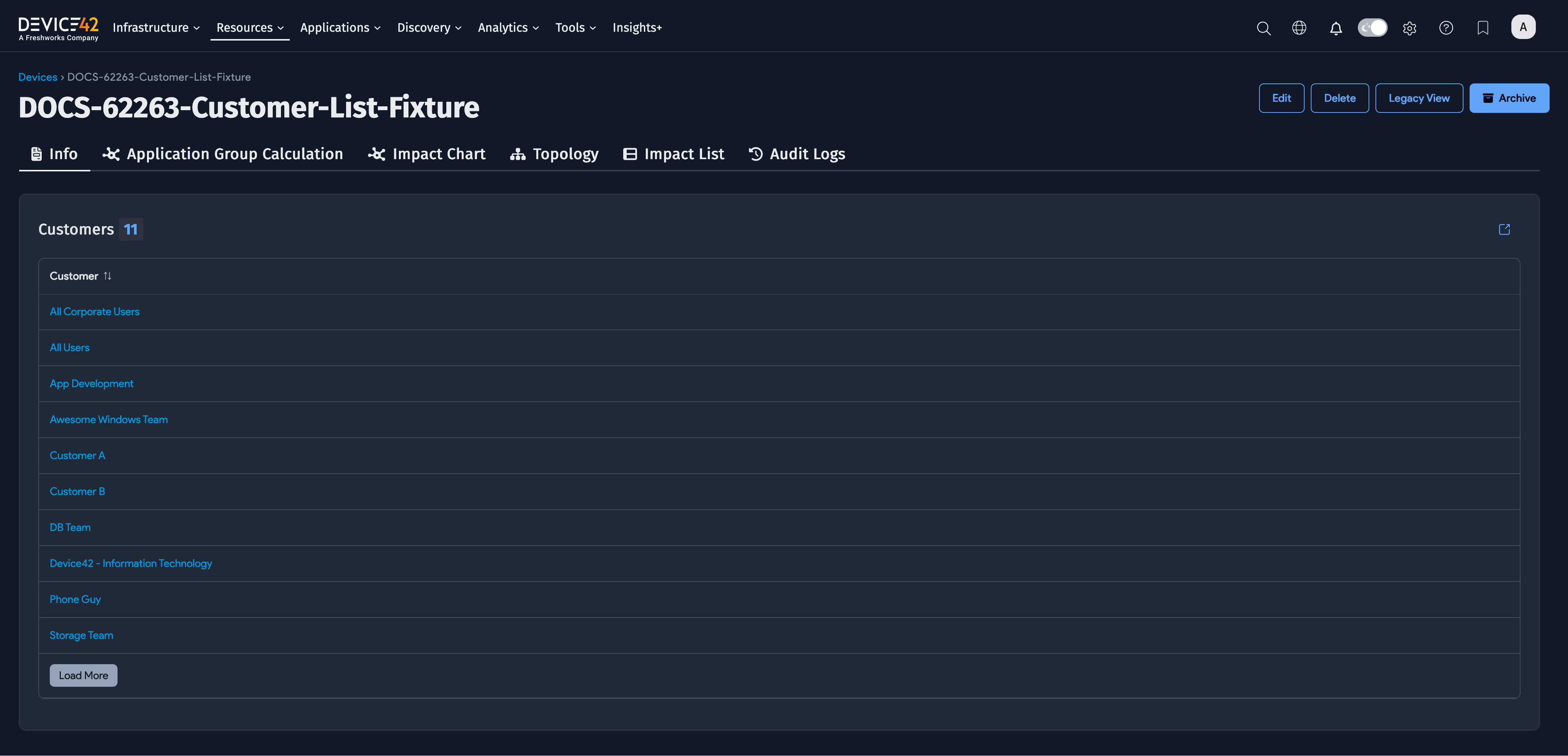Switch to the Topology tab
The height and width of the screenshot is (756, 1568).
point(554,154)
